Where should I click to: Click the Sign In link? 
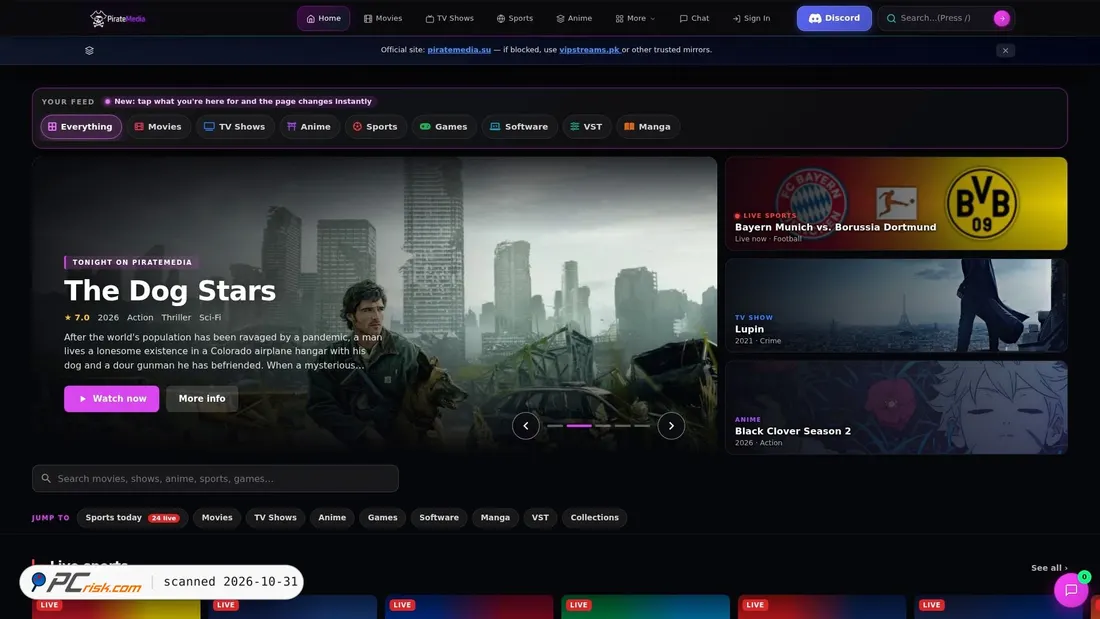[751, 18]
